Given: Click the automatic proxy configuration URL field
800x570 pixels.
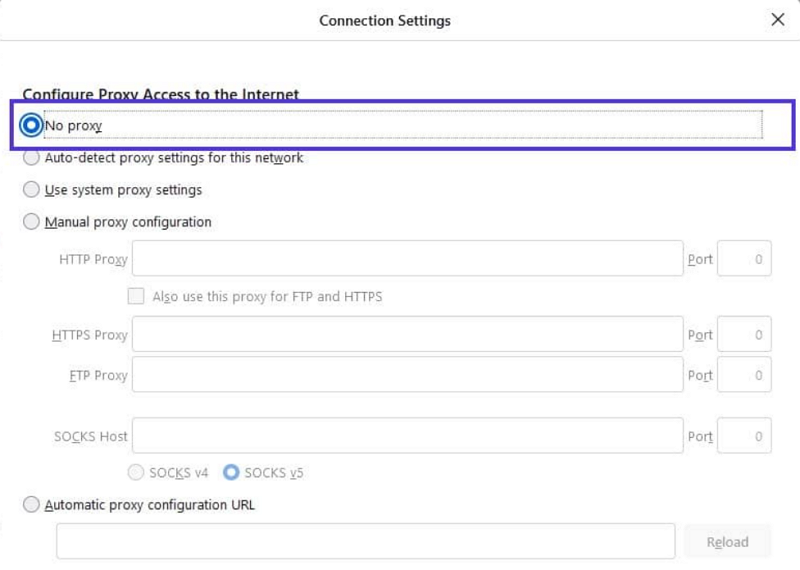Looking at the screenshot, I should click(x=365, y=541).
